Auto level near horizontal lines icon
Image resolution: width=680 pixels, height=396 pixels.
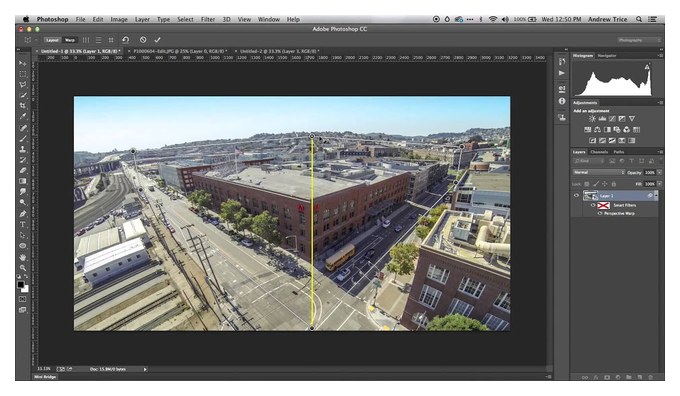pyautogui.click(x=98, y=40)
